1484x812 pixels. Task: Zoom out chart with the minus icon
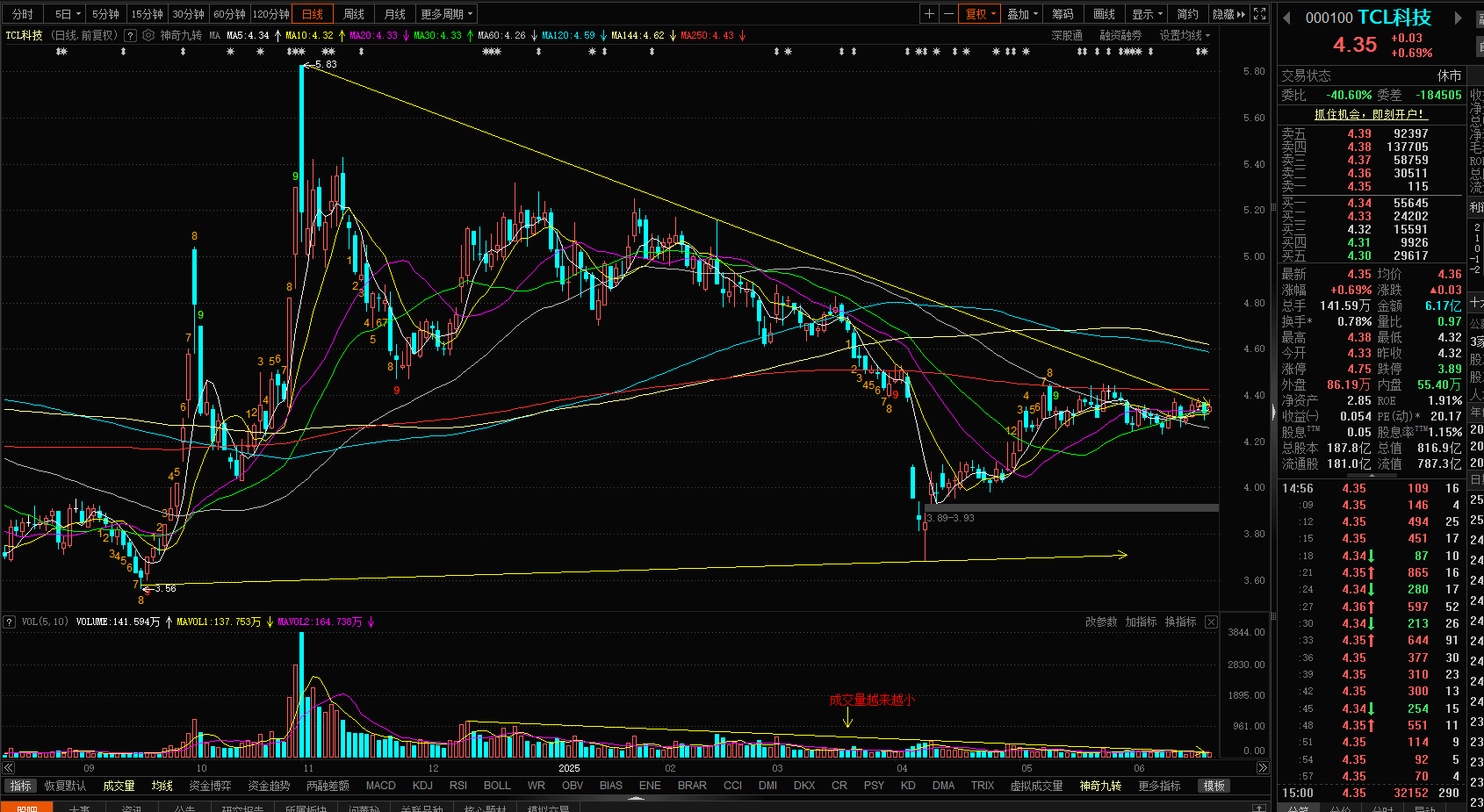(x=948, y=14)
